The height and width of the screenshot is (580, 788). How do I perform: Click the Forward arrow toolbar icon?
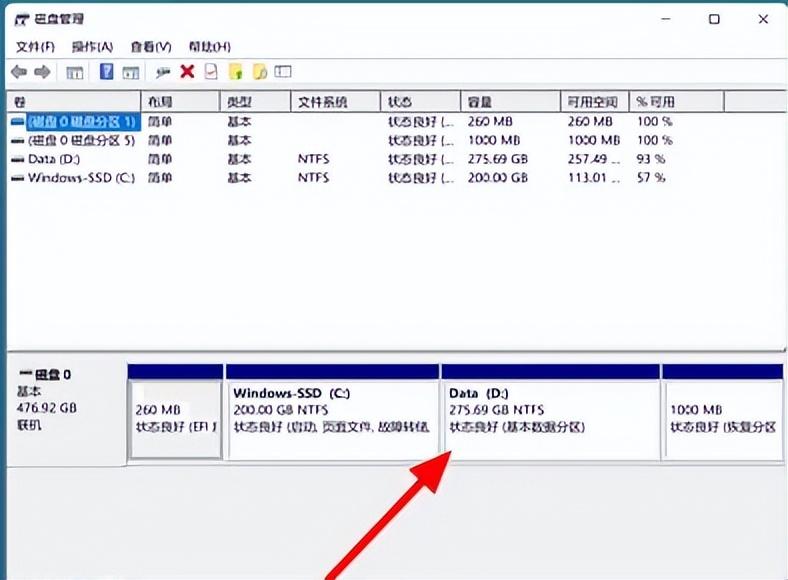(x=42, y=72)
